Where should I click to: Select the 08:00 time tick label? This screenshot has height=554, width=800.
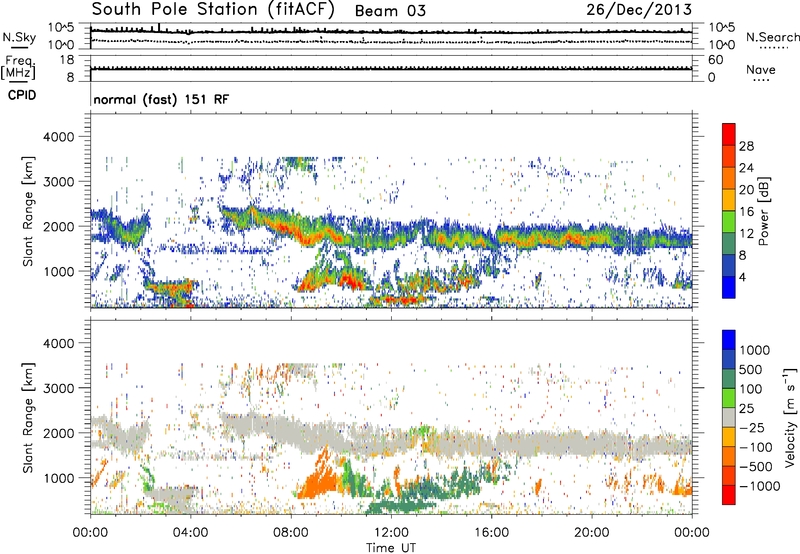(x=291, y=533)
